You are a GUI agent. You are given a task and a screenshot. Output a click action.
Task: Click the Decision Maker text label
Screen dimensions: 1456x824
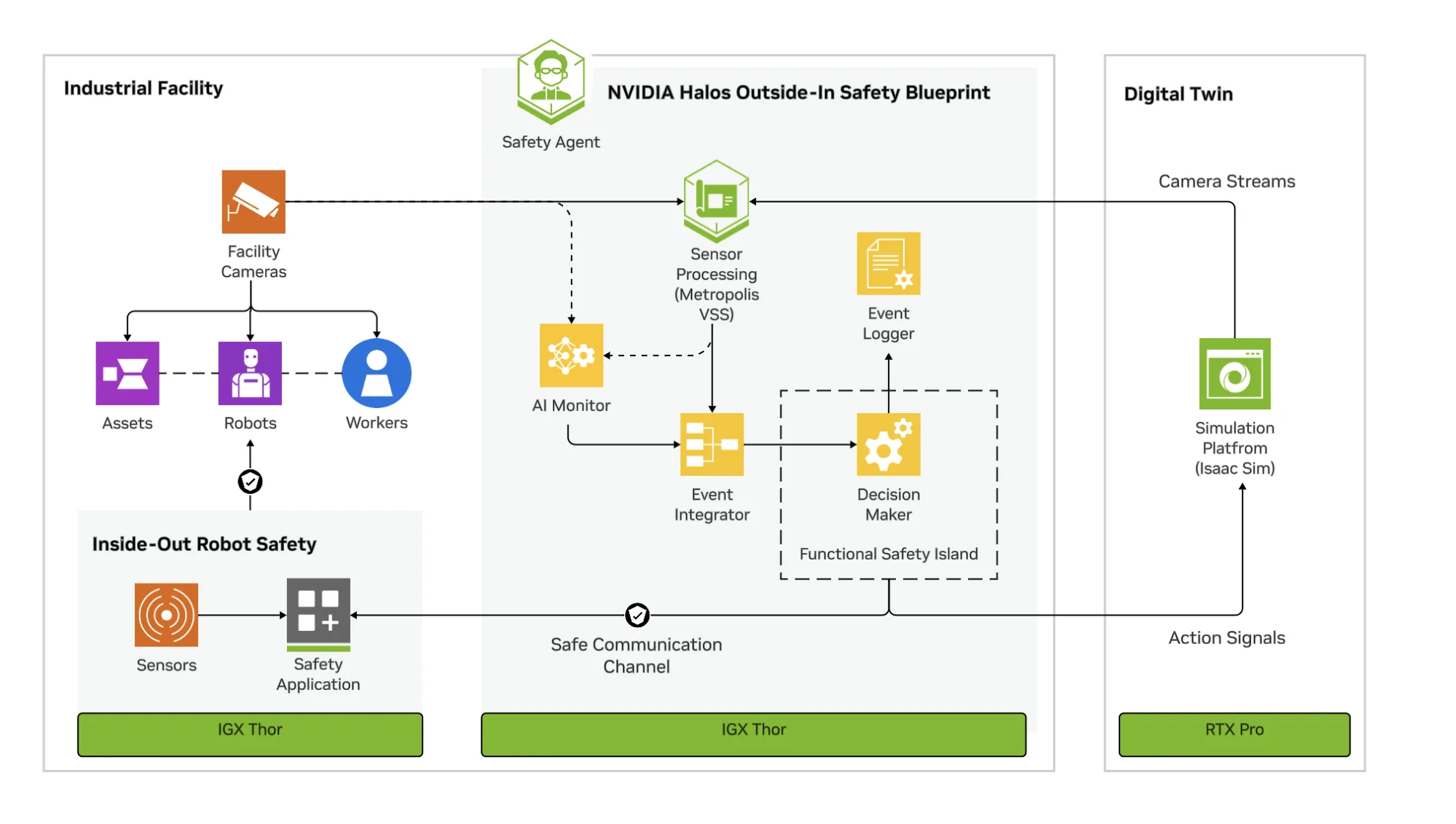[889, 504]
